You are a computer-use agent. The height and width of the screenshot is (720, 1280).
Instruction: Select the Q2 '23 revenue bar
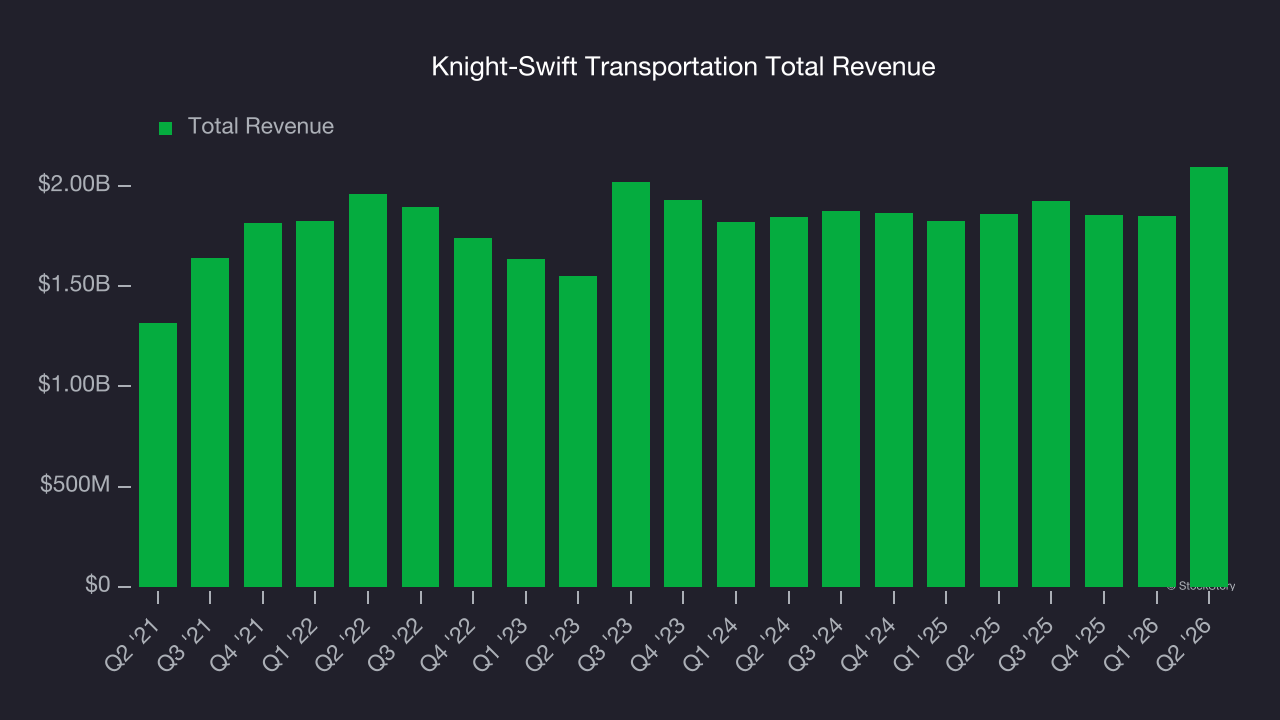tap(578, 431)
